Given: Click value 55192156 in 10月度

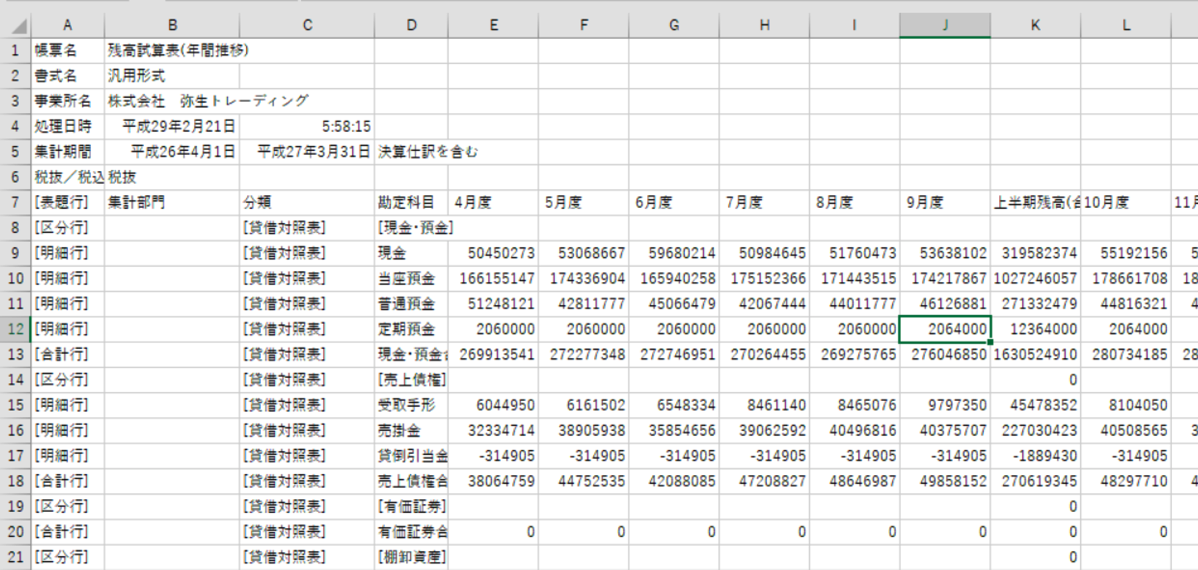Looking at the screenshot, I should coord(1125,254).
